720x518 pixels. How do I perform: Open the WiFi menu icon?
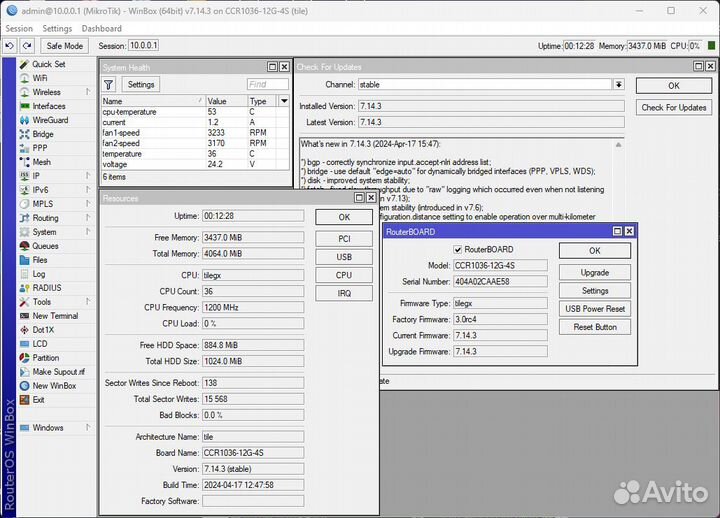click(x=24, y=78)
